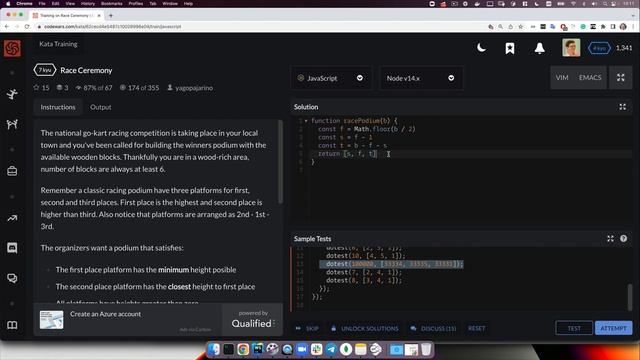Click SKIP button

[307, 328]
